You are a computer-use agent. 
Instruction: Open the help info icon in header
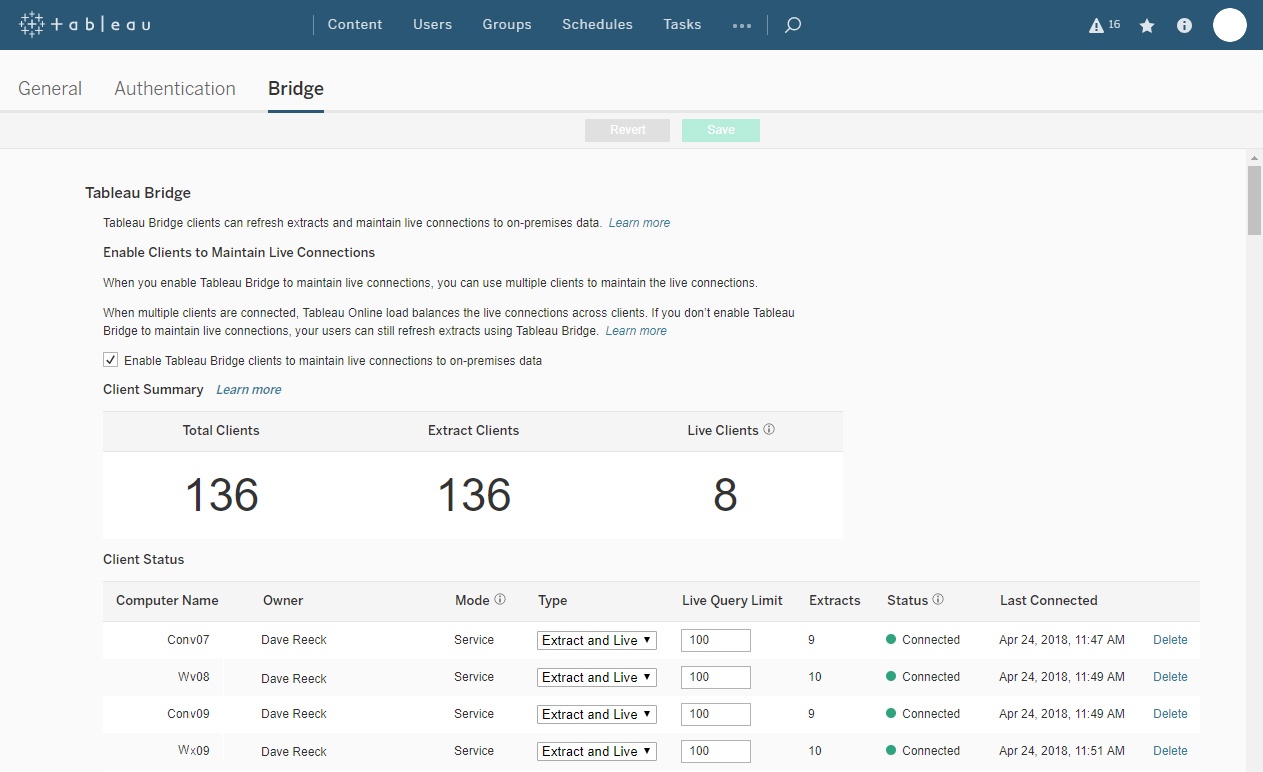click(x=1184, y=26)
